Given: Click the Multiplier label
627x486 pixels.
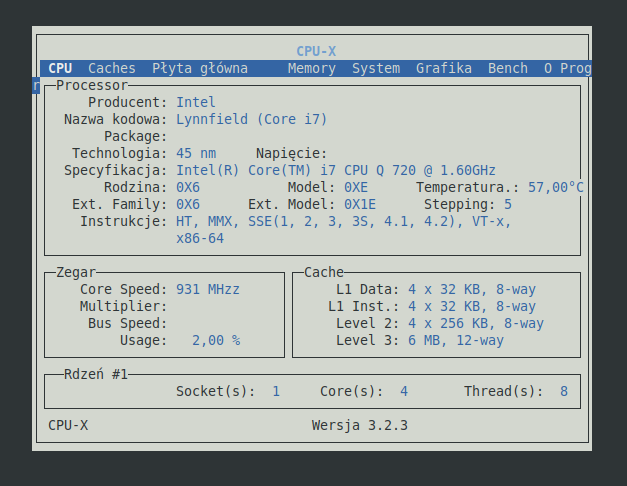Looking at the screenshot, I should click(x=123, y=306).
